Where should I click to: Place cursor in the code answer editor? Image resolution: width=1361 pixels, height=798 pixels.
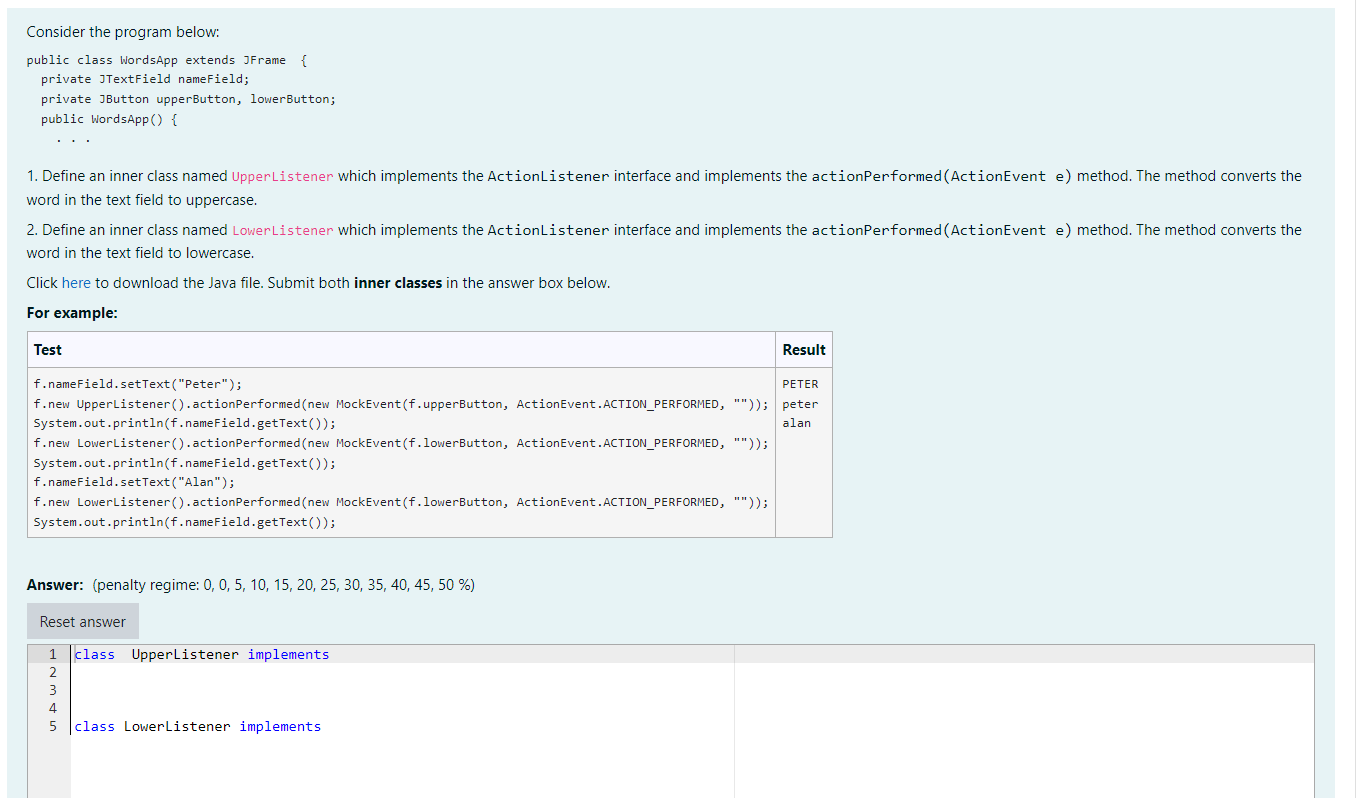[400, 690]
